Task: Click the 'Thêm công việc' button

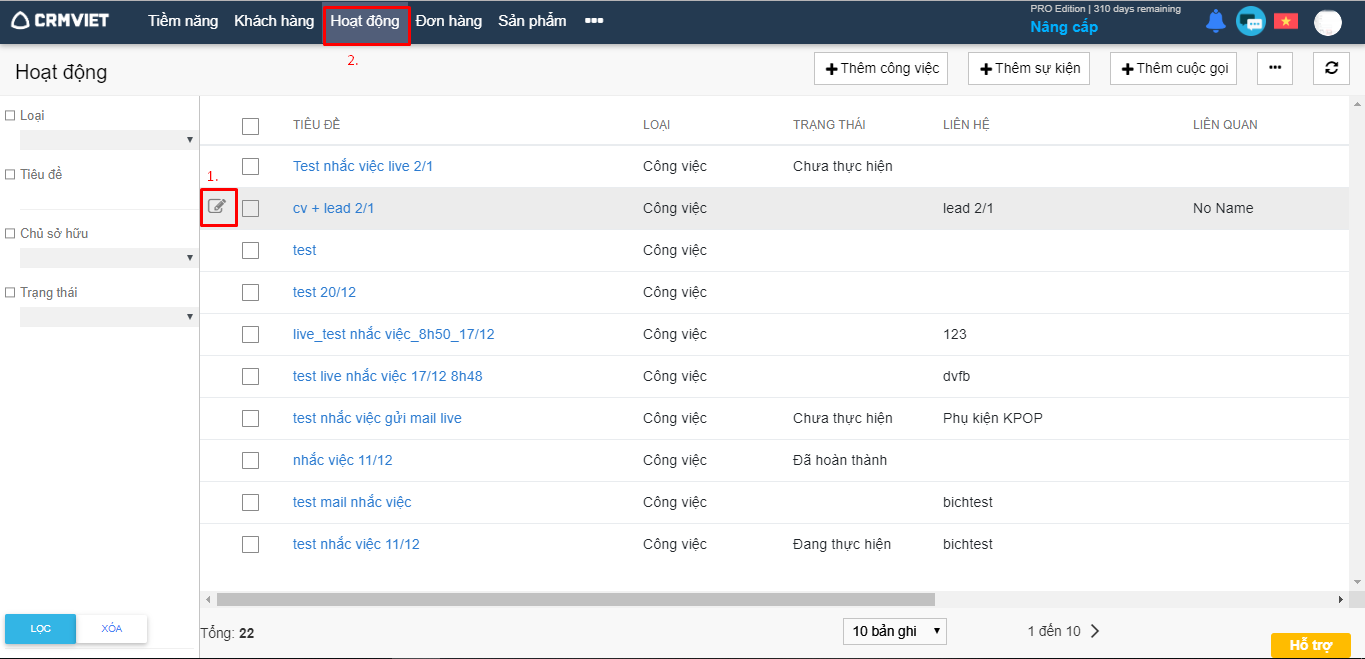Action: tap(881, 68)
